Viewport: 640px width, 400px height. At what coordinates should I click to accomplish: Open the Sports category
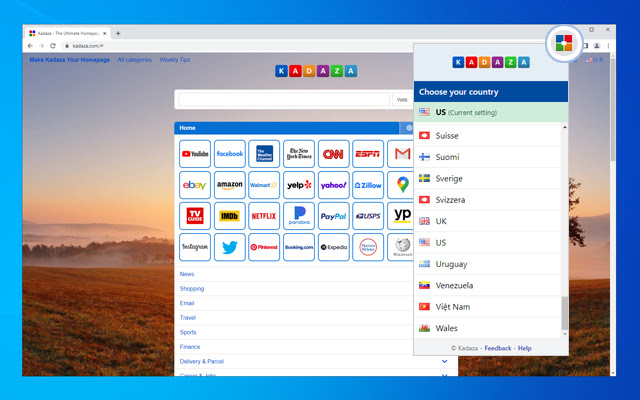coord(188,332)
